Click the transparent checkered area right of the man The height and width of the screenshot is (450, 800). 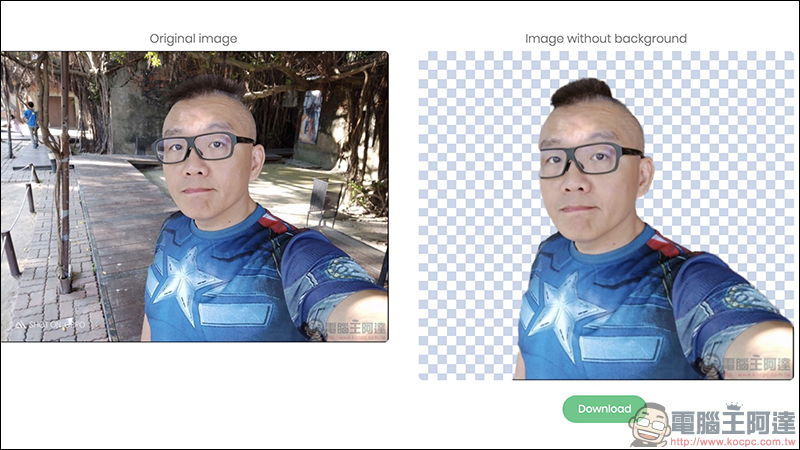coord(730,180)
